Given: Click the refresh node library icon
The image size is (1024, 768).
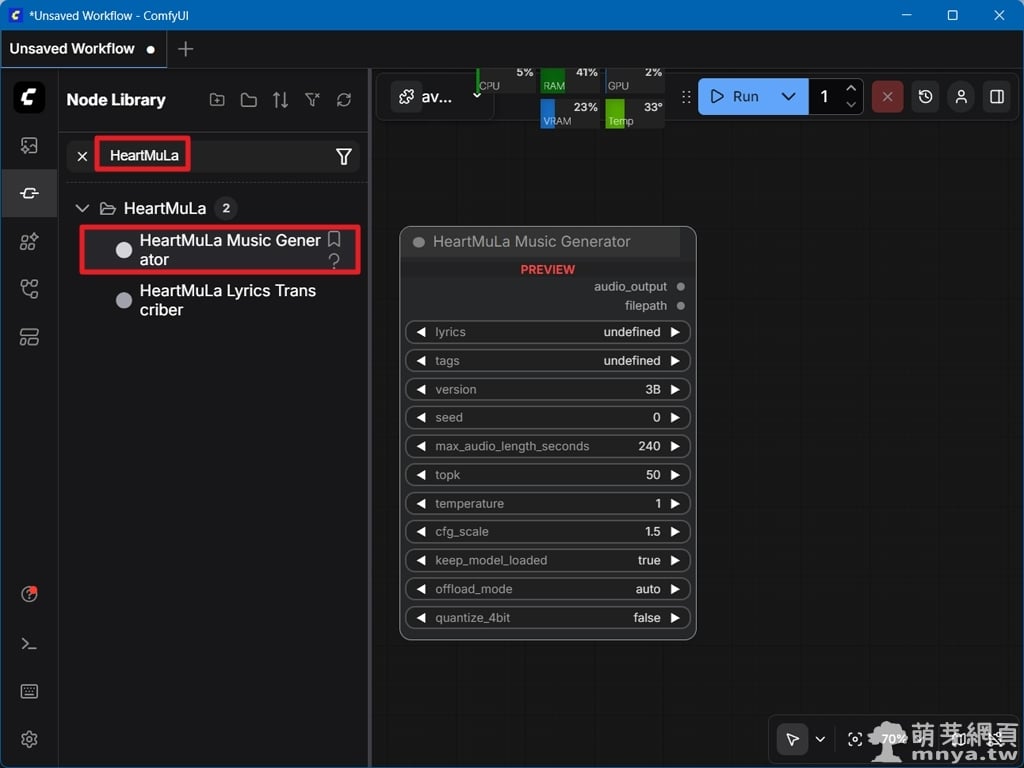Looking at the screenshot, I should 344,100.
